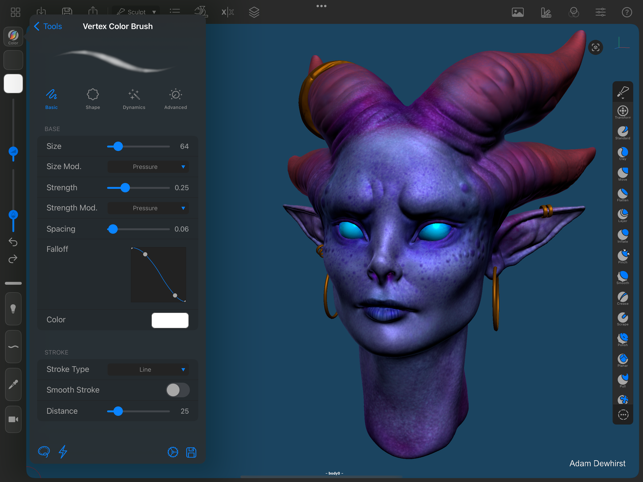Open the layers stack icon
Image resolution: width=643 pixels, height=482 pixels.
pyautogui.click(x=254, y=12)
